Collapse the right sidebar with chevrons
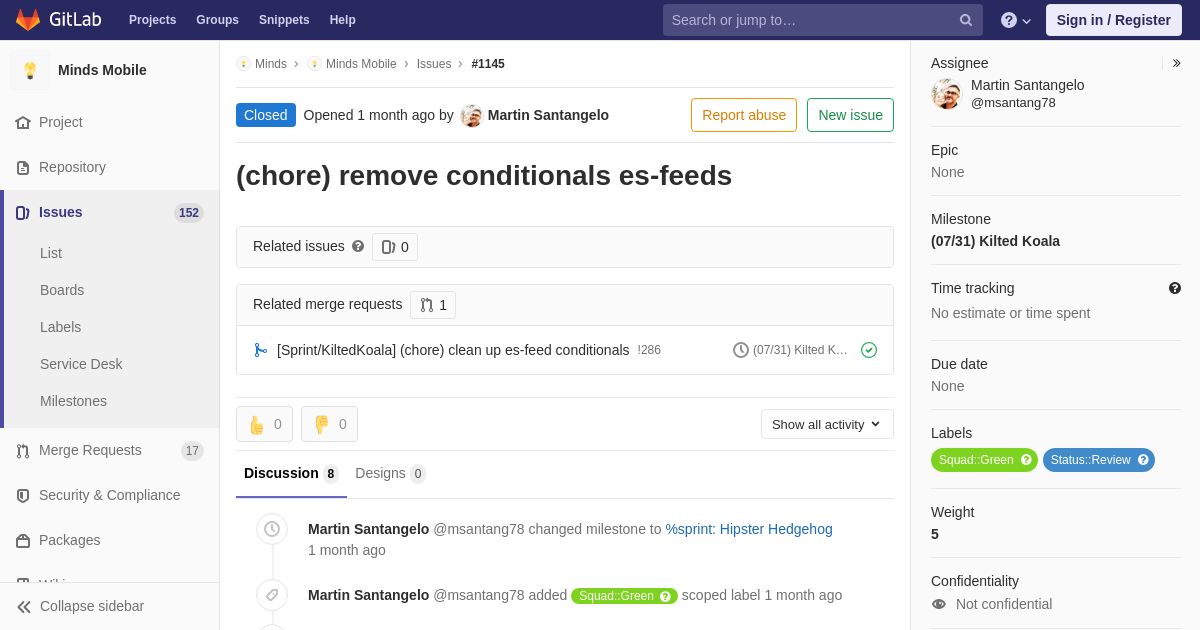Screen dimensions: 1200x630 click(x=1176, y=63)
